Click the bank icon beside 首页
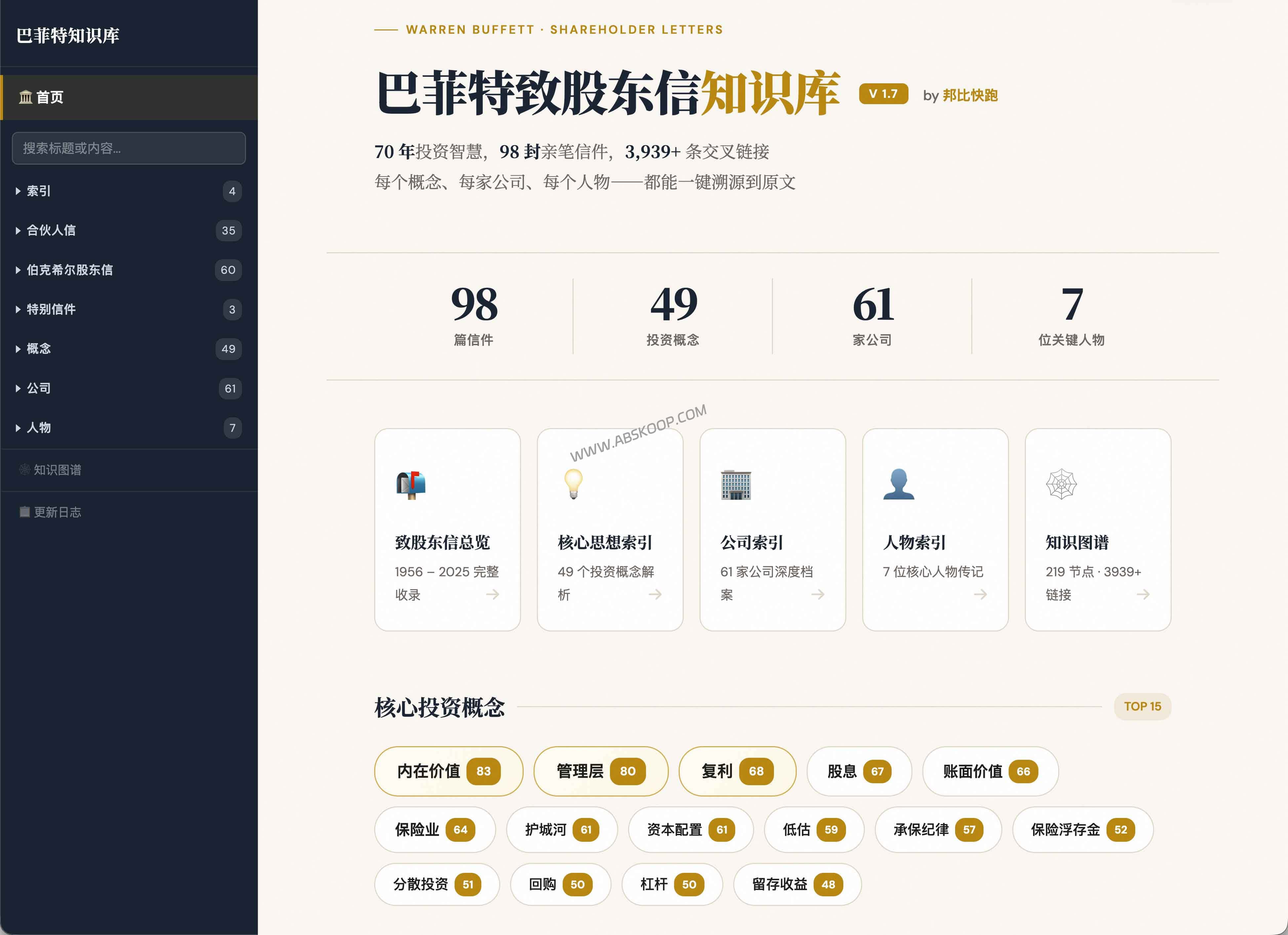1288x935 pixels. click(25, 98)
